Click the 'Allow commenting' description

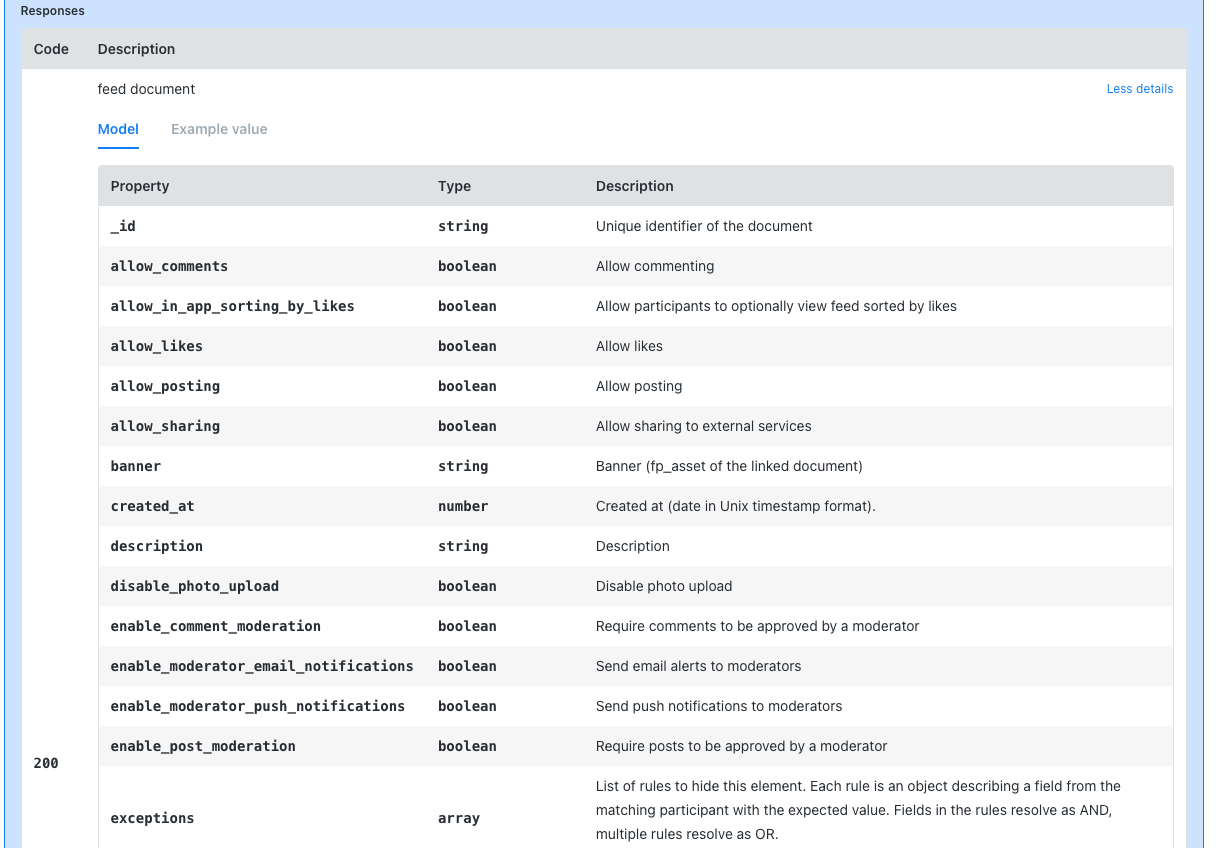click(655, 266)
